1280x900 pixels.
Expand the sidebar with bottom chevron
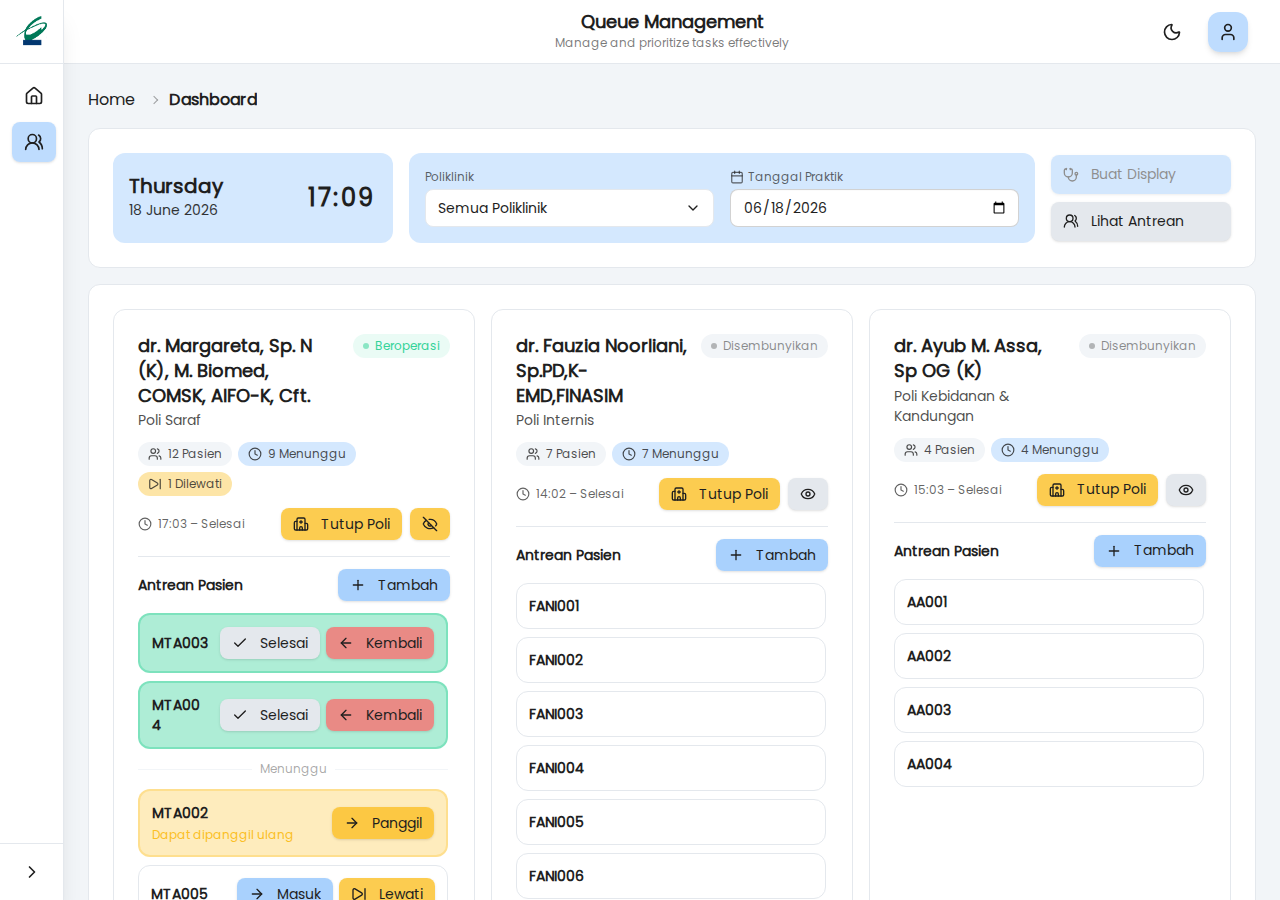pos(32,872)
